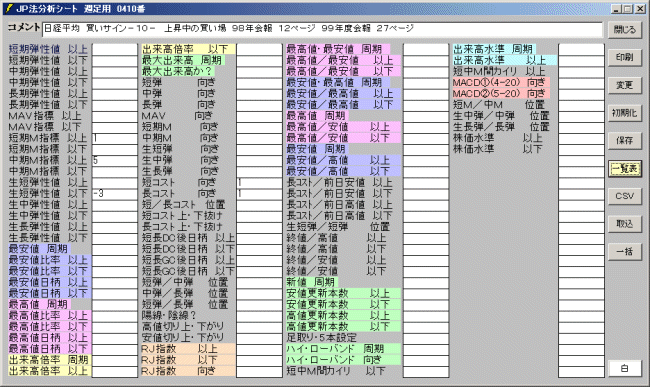Click the 閉じる button
This screenshot has width=650, height=387.
pos(625,30)
